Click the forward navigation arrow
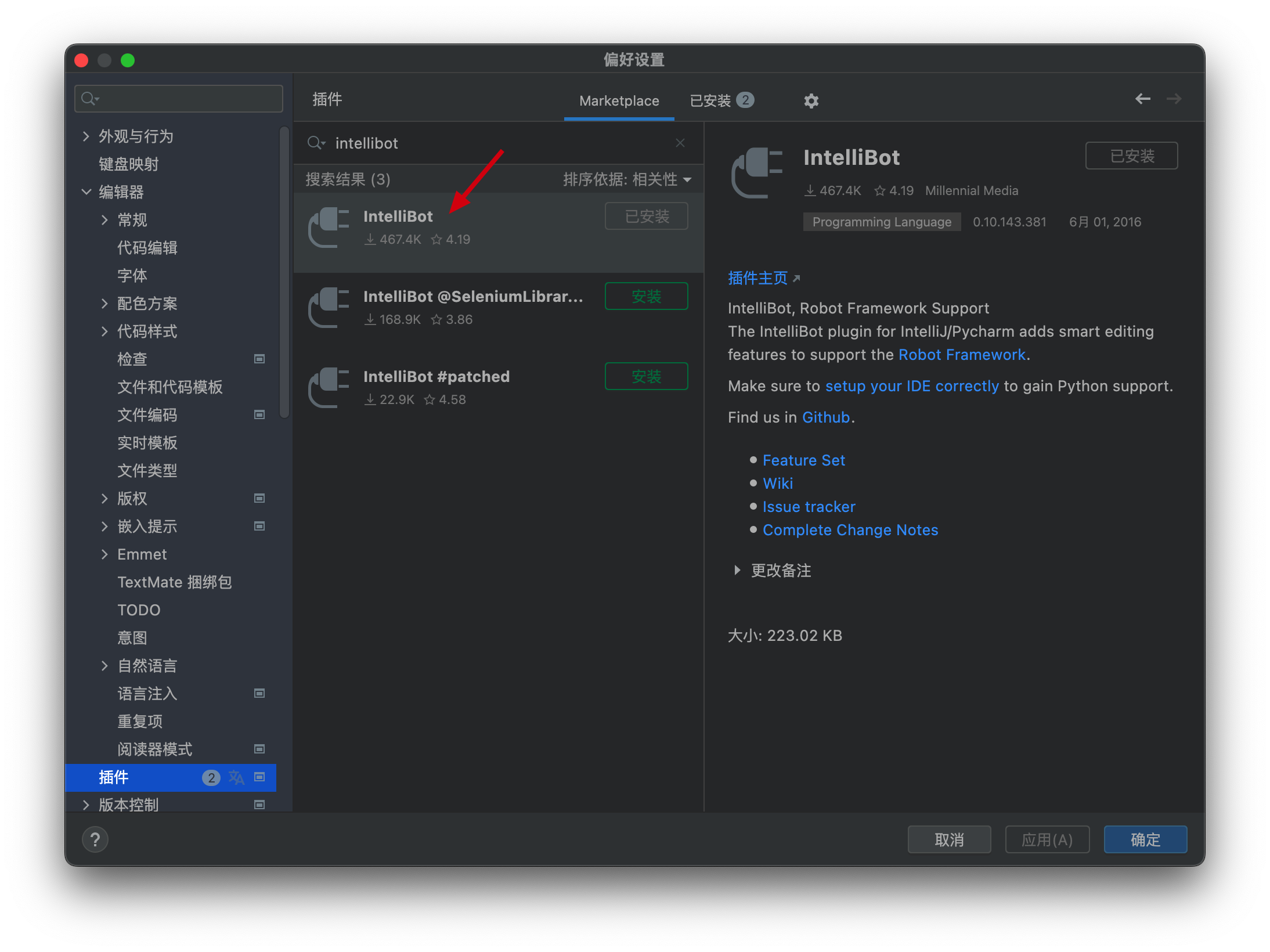The height and width of the screenshot is (952, 1270). pyautogui.click(x=1173, y=99)
